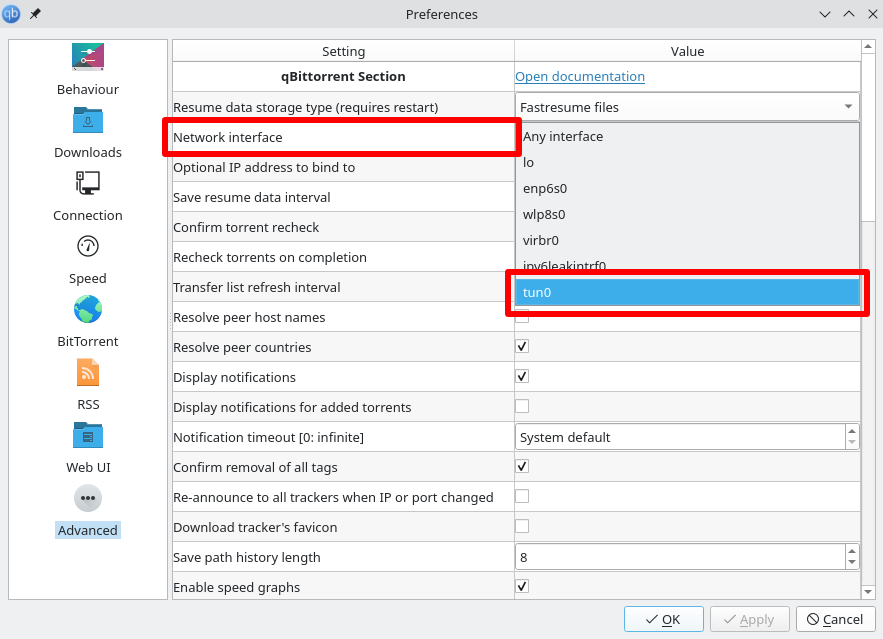
Task: Choose the lo interface option
Action: click(687, 163)
